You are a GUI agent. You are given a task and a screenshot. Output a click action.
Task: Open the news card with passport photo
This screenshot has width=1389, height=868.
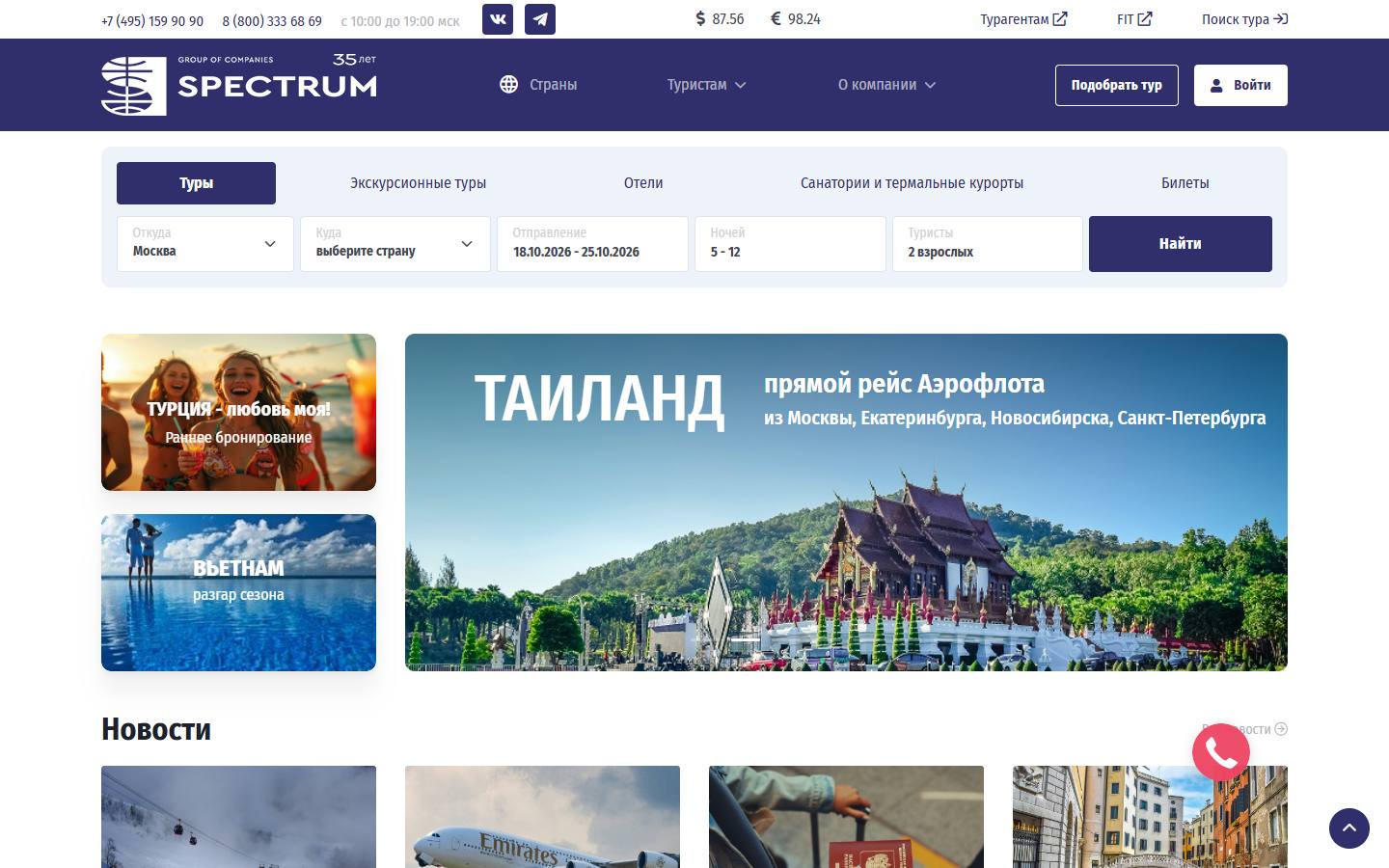point(846,817)
